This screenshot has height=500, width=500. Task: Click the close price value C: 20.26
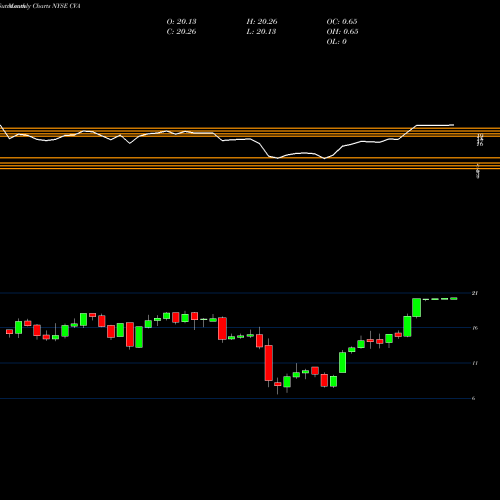point(181,32)
